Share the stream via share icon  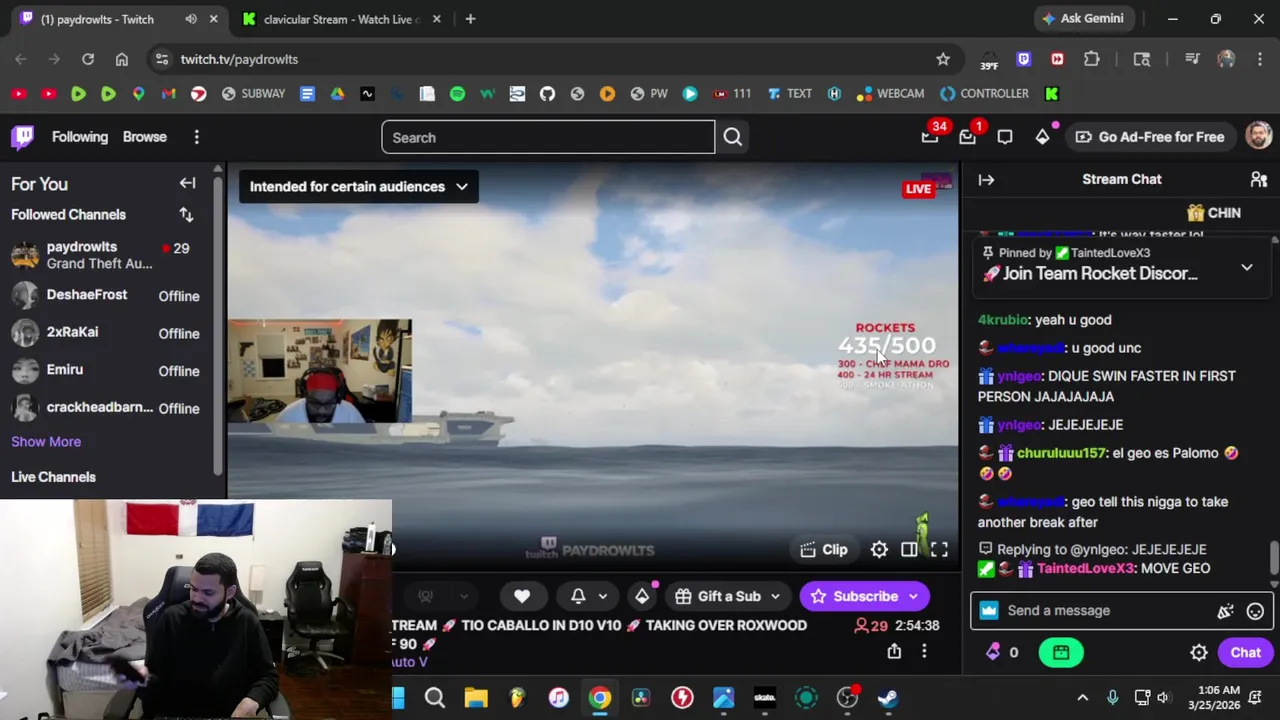(x=894, y=651)
